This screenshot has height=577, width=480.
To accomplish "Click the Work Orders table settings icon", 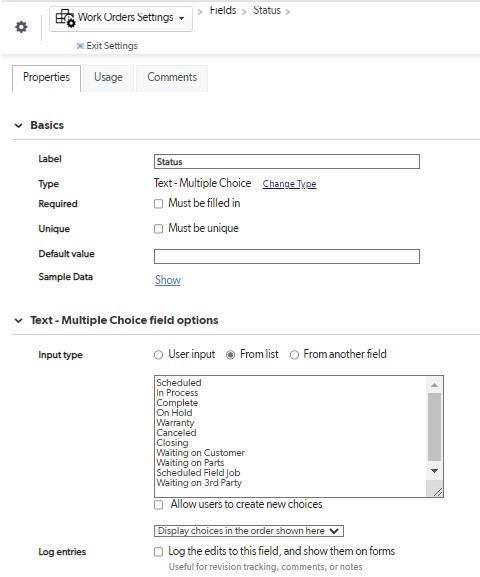I will pyautogui.click(x=66, y=18).
